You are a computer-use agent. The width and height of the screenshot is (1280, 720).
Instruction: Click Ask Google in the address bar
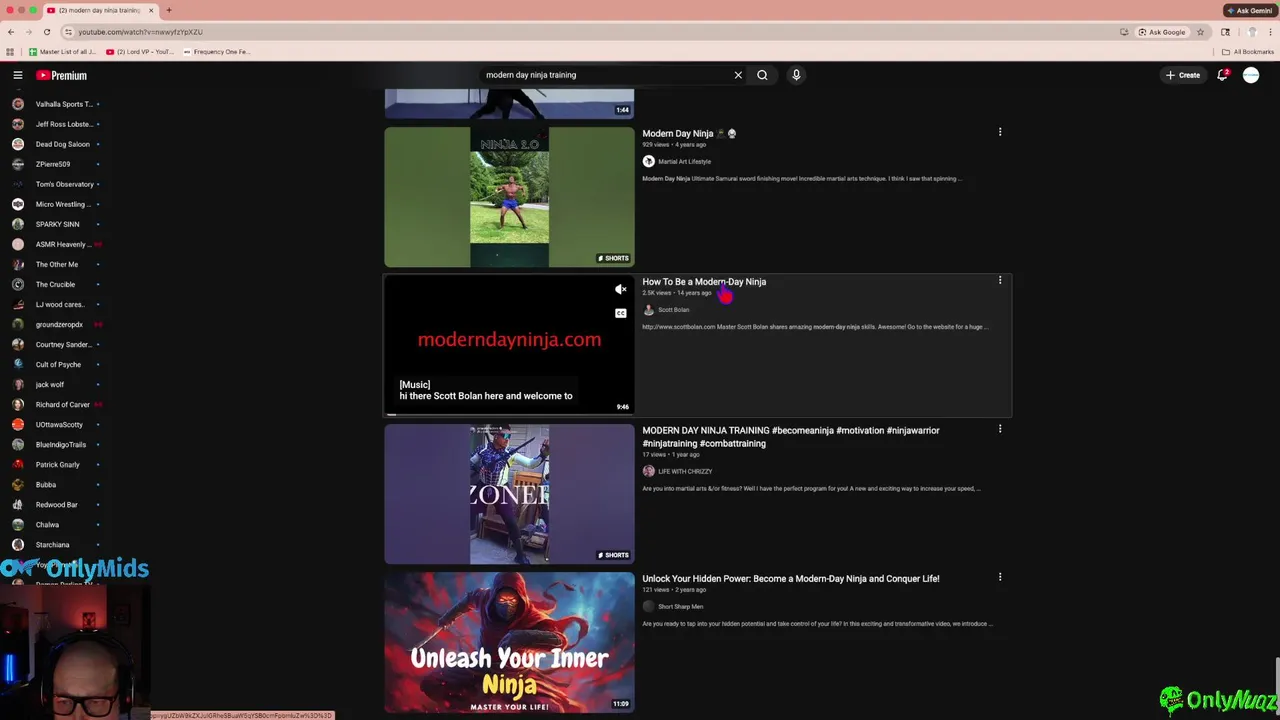(x=1161, y=32)
